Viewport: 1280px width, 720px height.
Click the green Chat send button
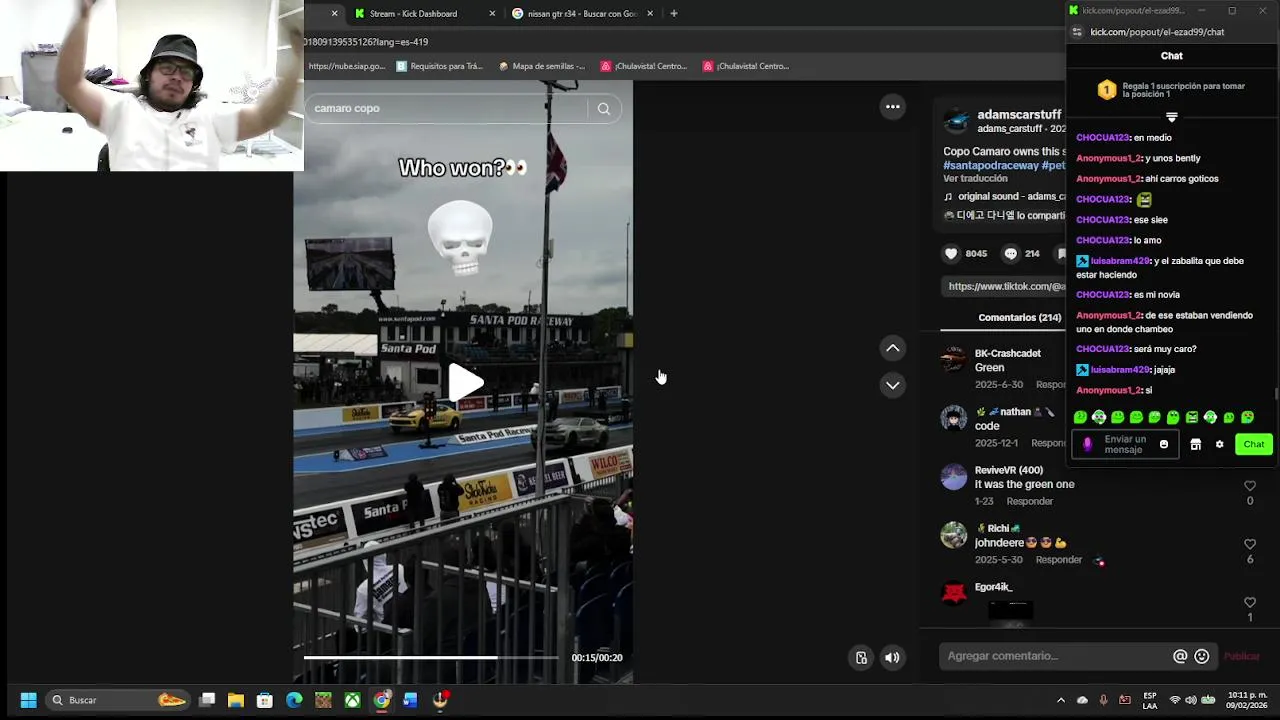point(1254,444)
